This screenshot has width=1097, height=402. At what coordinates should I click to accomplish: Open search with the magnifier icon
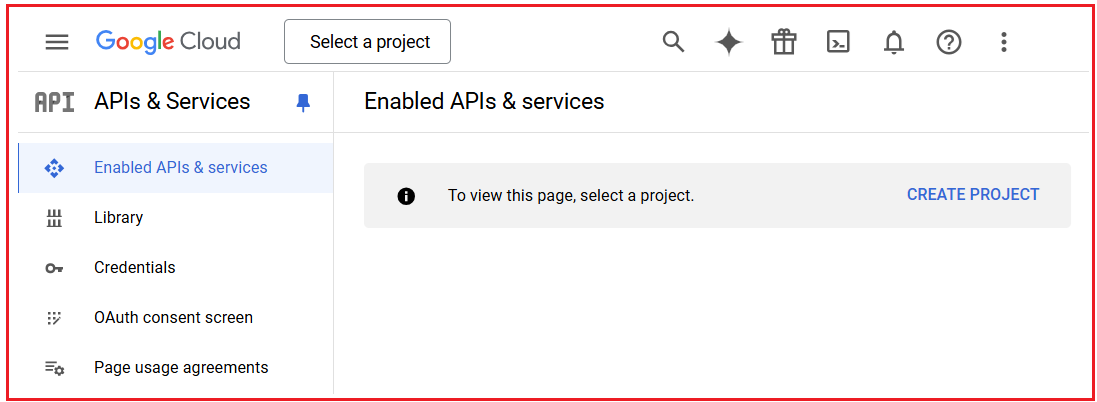pyautogui.click(x=673, y=42)
